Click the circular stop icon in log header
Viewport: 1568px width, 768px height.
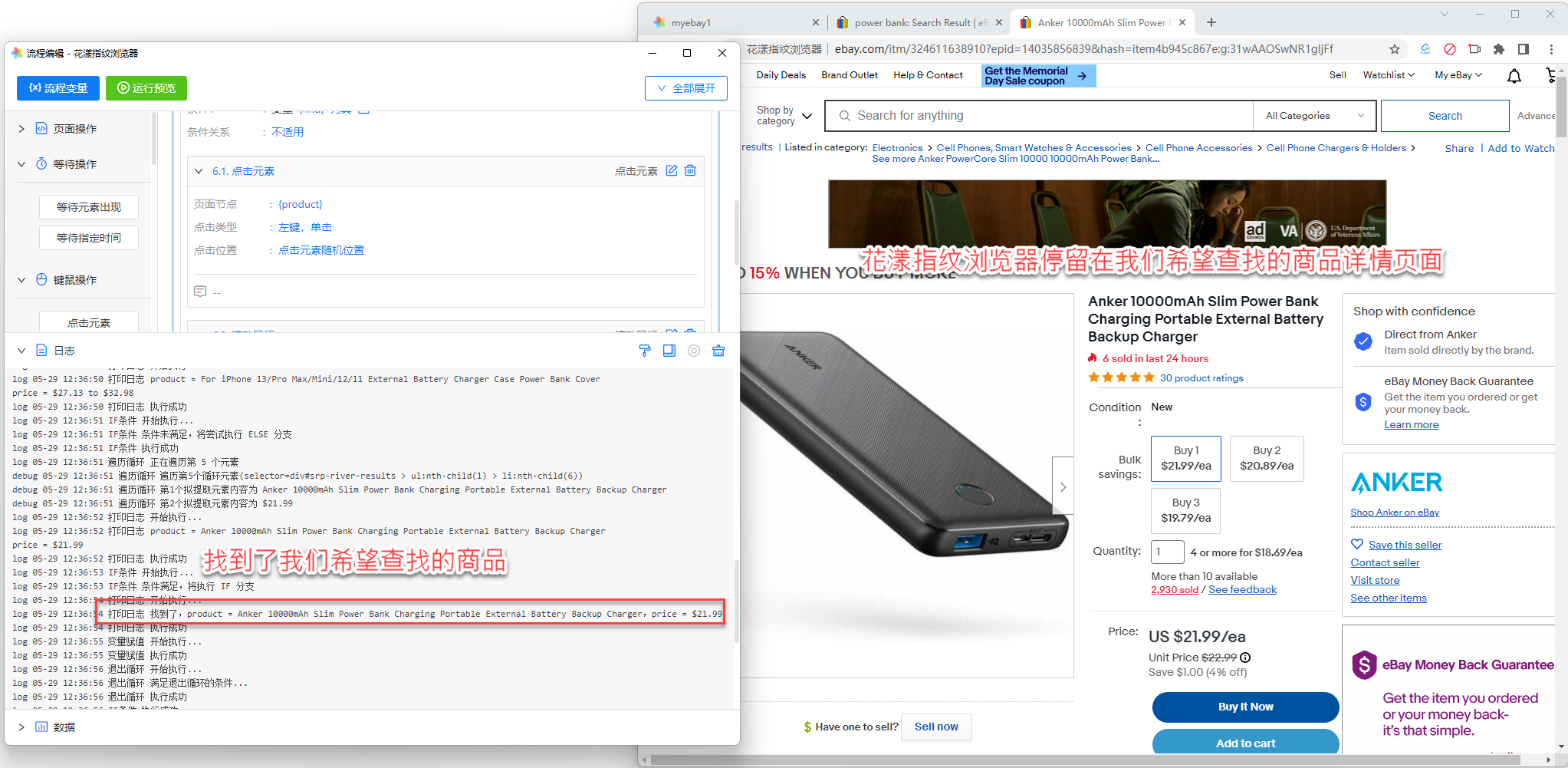[694, 351]
